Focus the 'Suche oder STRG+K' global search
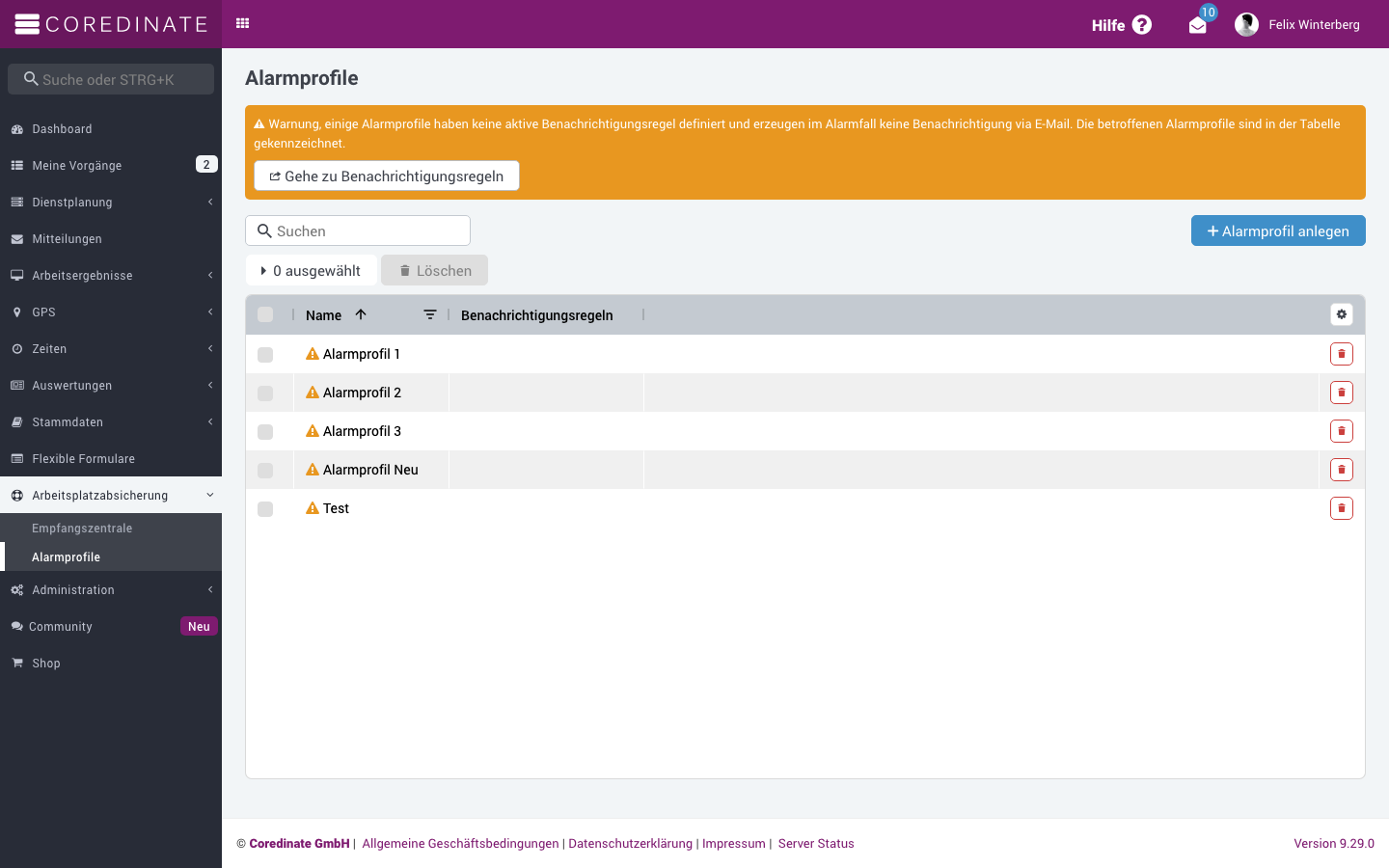 pos(111,79)
